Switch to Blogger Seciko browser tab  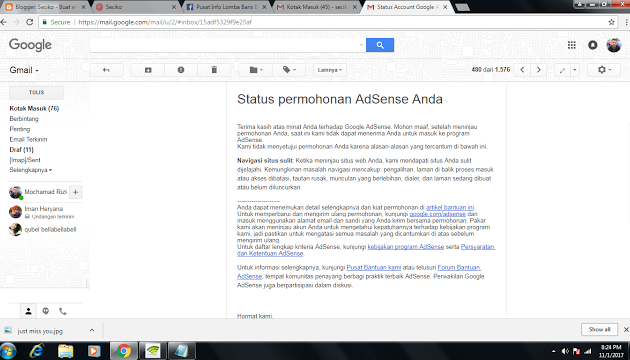tap(45, 7)
